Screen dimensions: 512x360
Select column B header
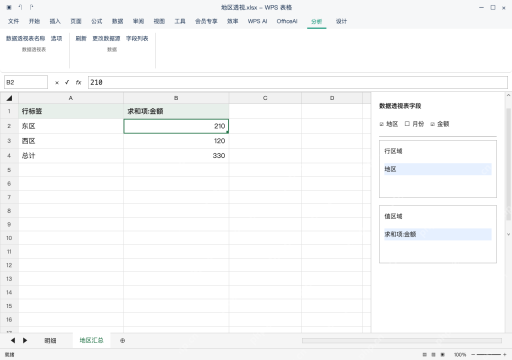click(x=176, y=98)
